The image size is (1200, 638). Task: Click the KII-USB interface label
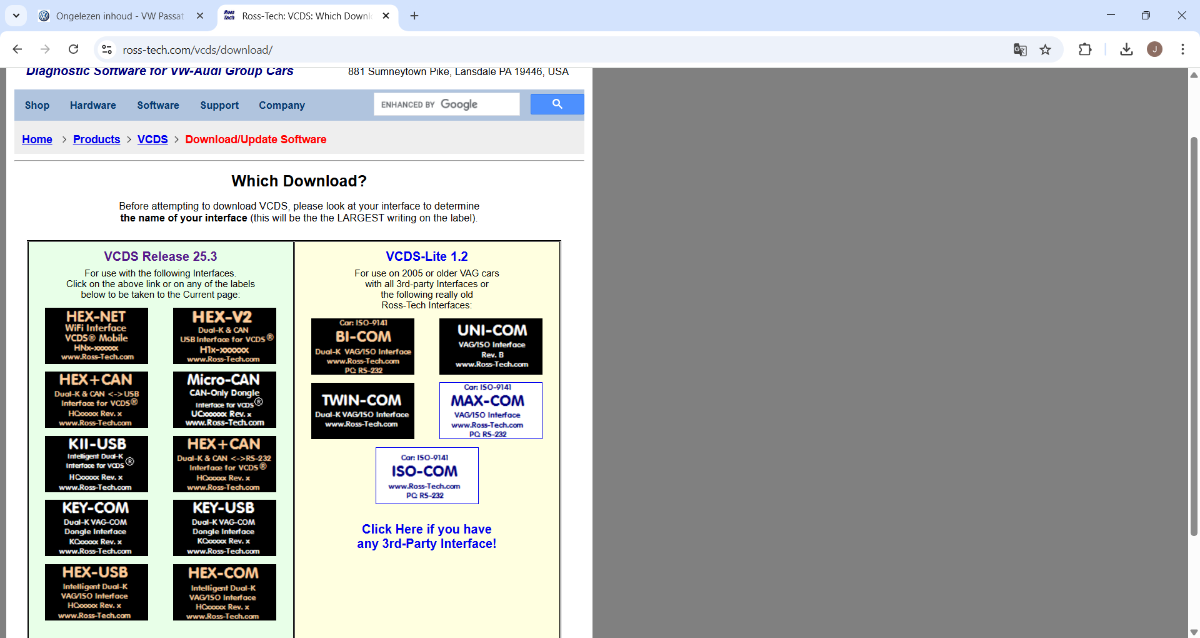click(x=96, y=464)
